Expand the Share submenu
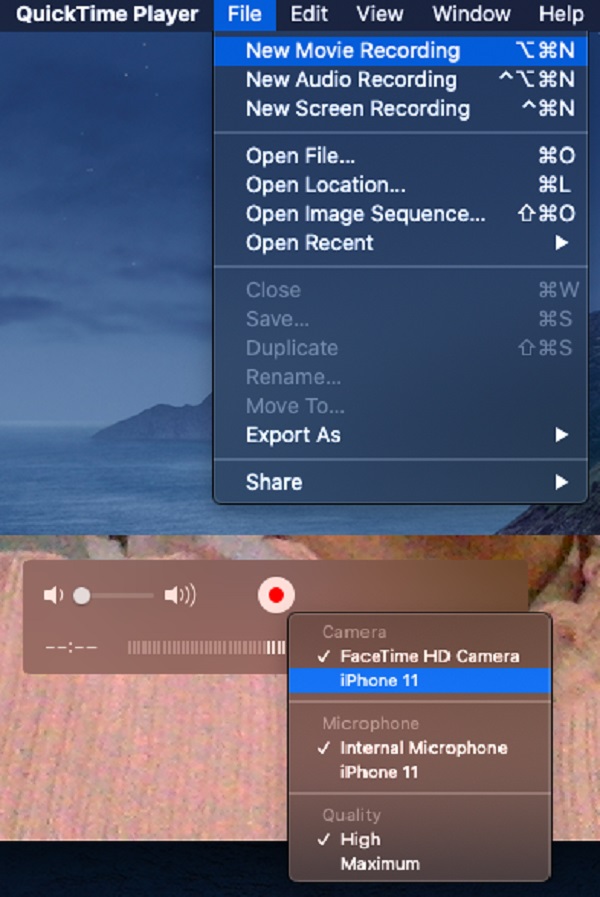The image size is (600, 897). (x=400, y=482)
